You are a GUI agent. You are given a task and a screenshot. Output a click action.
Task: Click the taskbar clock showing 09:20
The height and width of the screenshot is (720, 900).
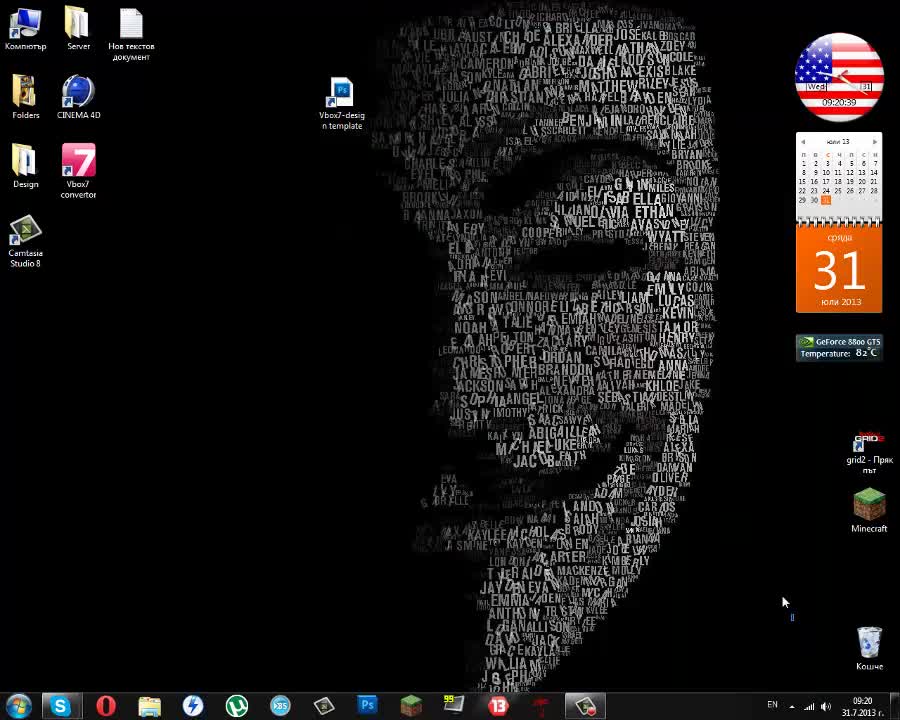[x=863, y=707]
